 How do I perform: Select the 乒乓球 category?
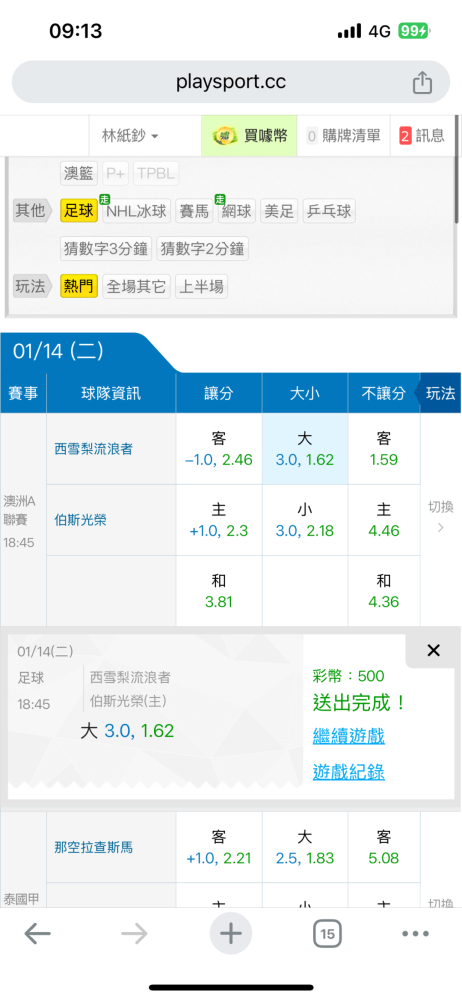pos(329,210)
